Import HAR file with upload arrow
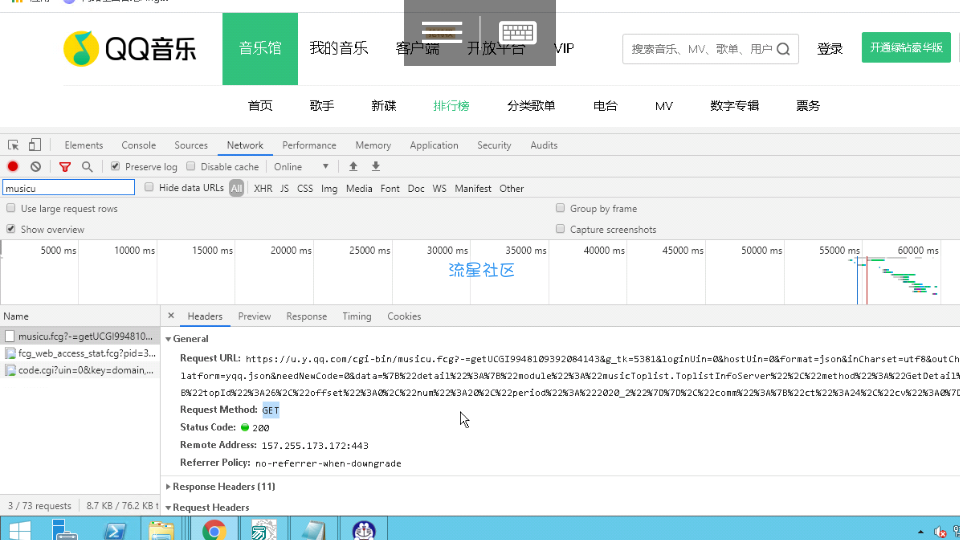 coord(353,167)
